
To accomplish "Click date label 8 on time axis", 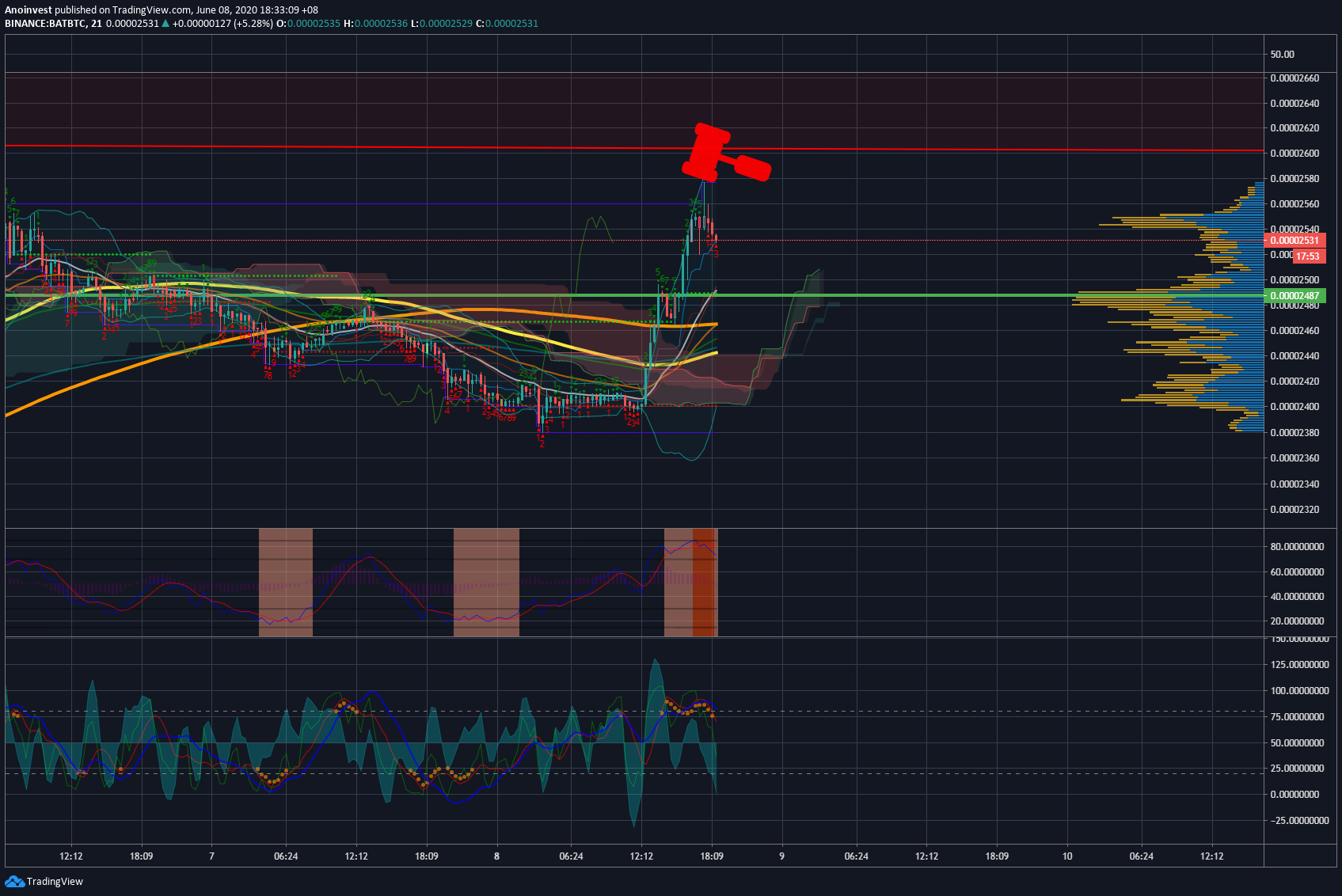I will click(x=496, y=856).
